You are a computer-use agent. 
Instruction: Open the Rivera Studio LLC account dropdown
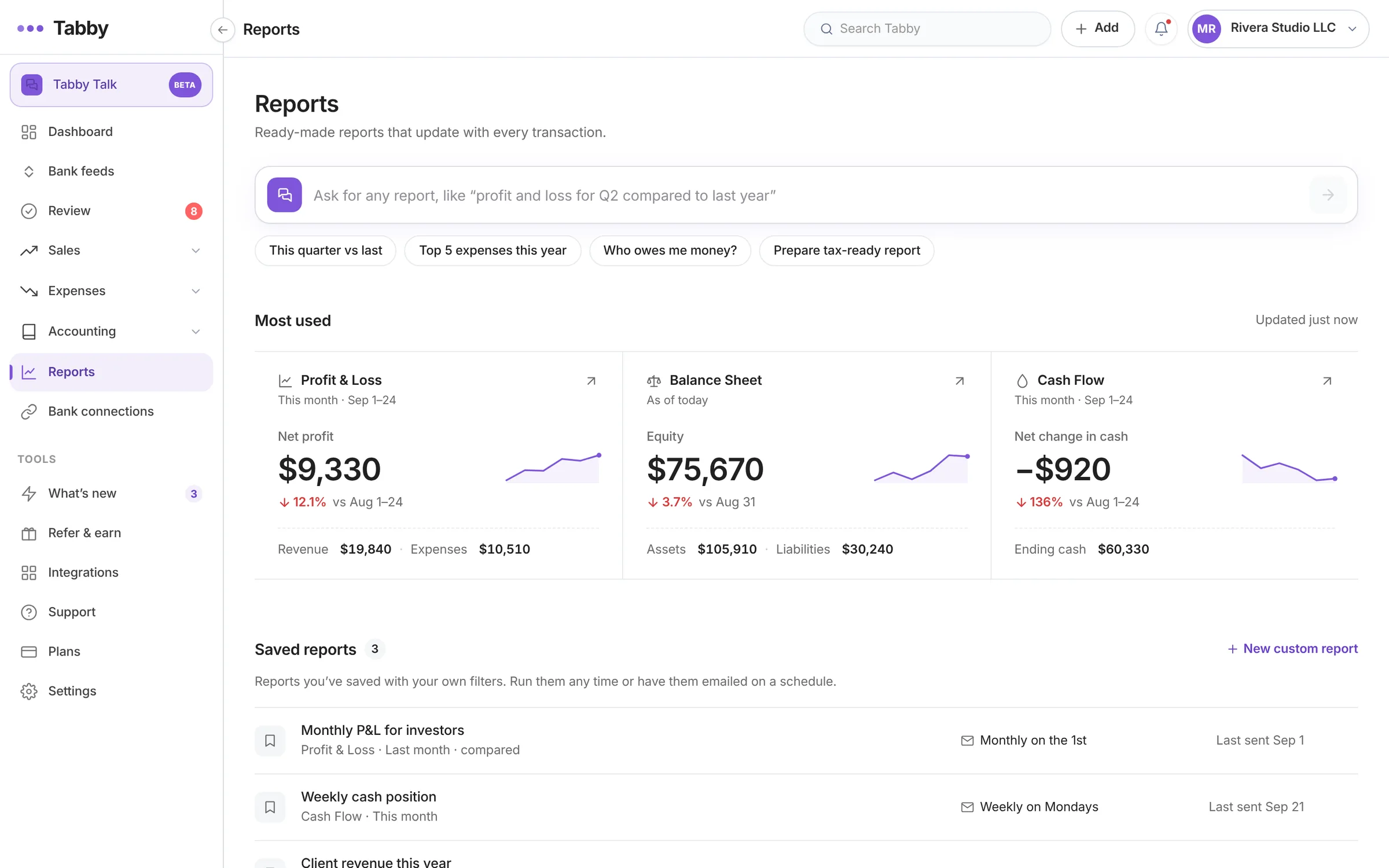[x=1278, y=28]
